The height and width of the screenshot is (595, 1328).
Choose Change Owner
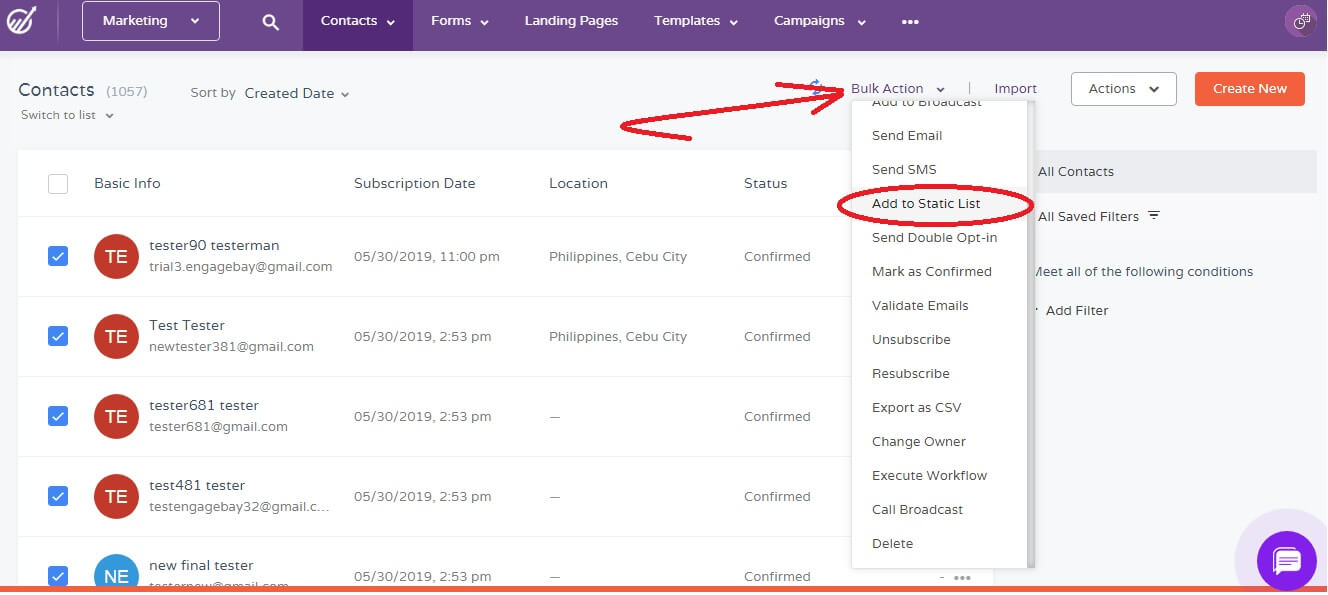[x=919, y=442]
